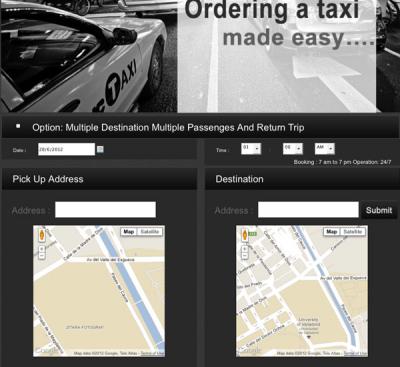Zoom out on the Pick Up map
The height and width of the screenshot is (367, 400).
pyautogui.click(x=42, y=256)
